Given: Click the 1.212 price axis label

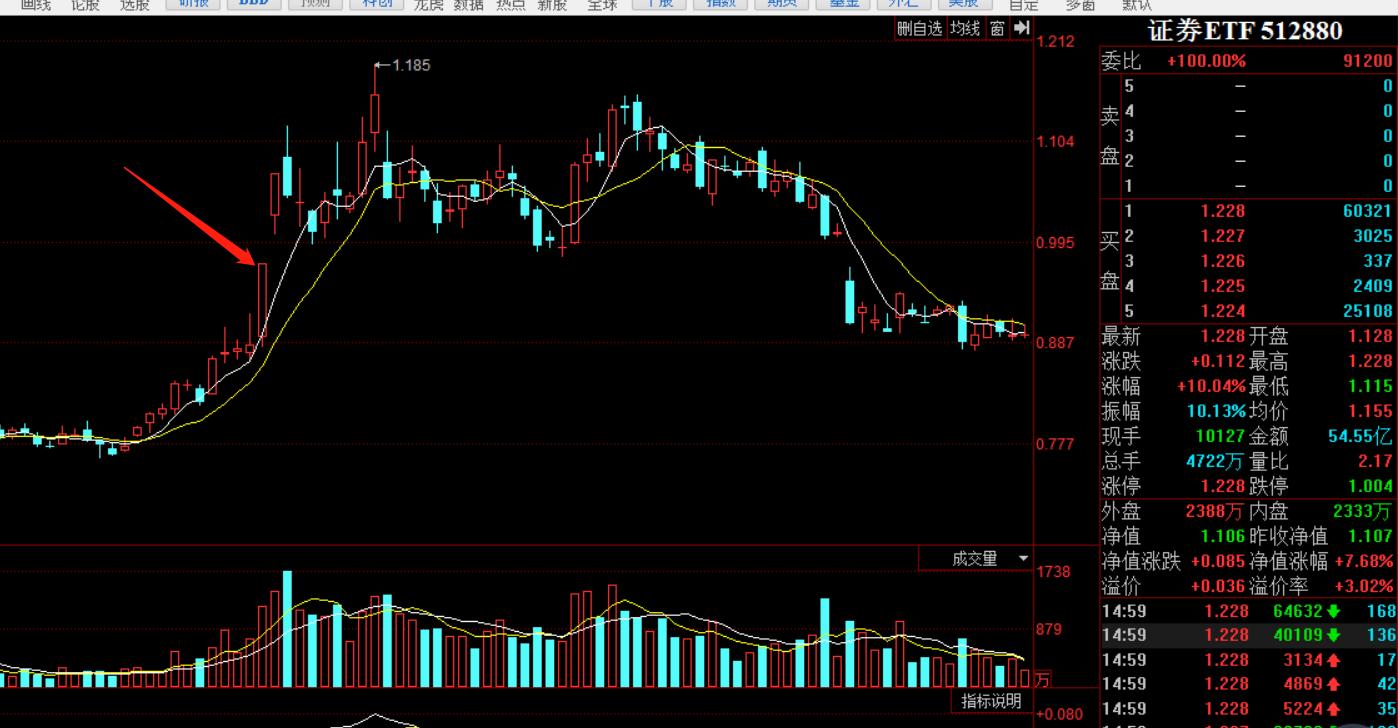Looking at the screenshot, I should pos(1057,41).
